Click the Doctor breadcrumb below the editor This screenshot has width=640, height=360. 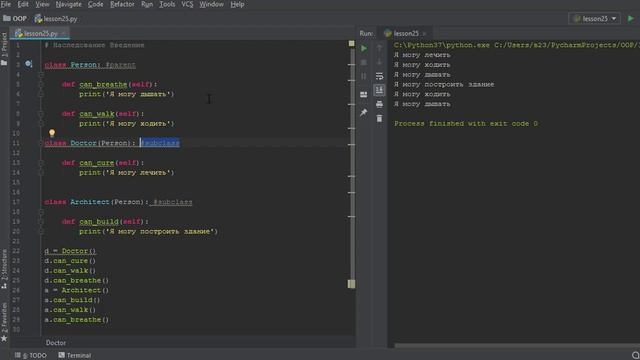coord(56,343)
